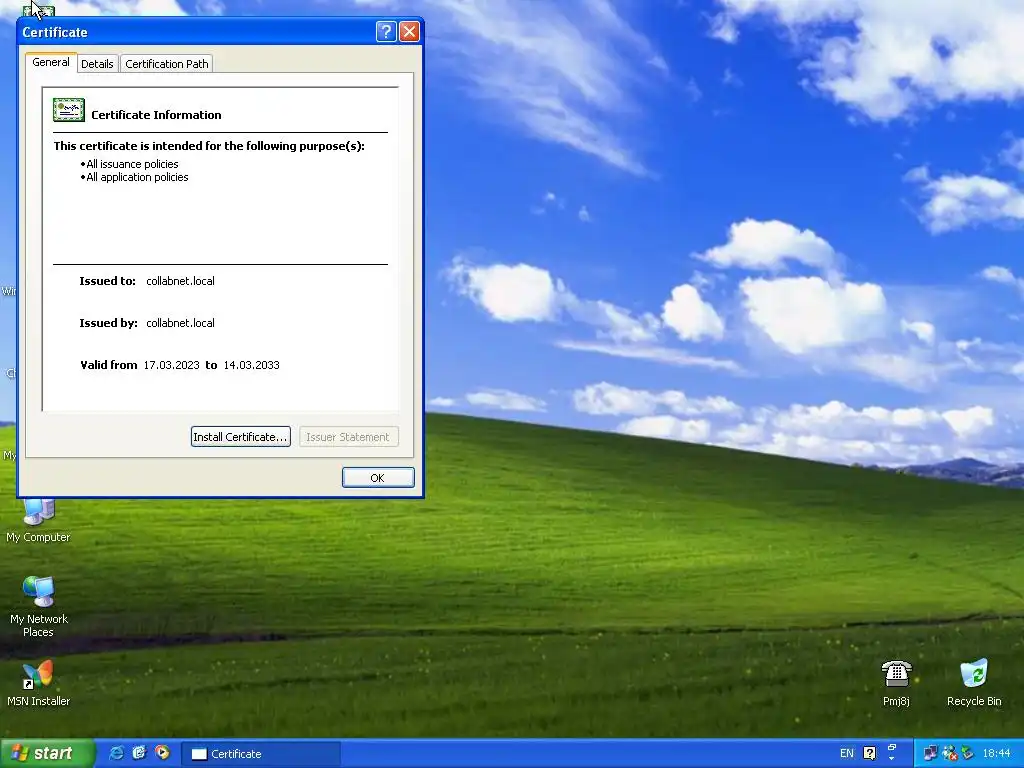Click the disabled Issuer Statement button
The height and width of the screenshot is (768, 1024).
(348, 437)
